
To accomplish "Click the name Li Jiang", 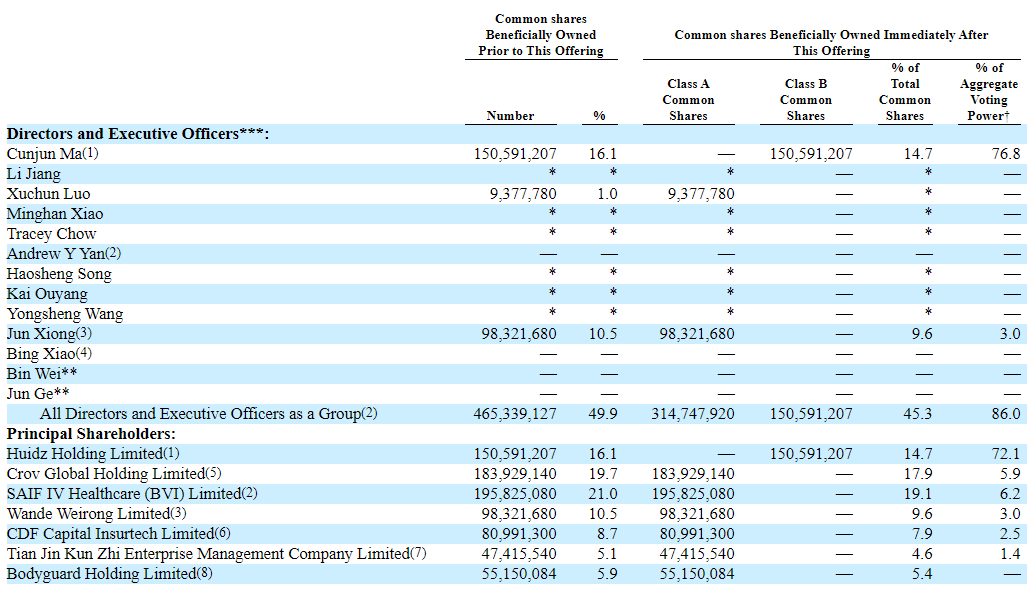I will tap(34, 174).
